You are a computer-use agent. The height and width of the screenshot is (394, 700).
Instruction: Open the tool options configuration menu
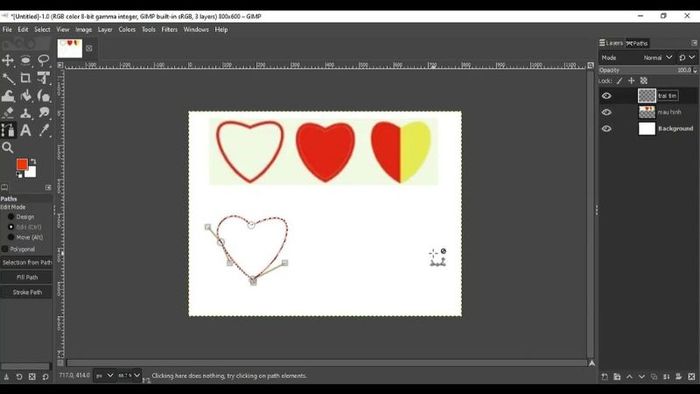[48, 187]
